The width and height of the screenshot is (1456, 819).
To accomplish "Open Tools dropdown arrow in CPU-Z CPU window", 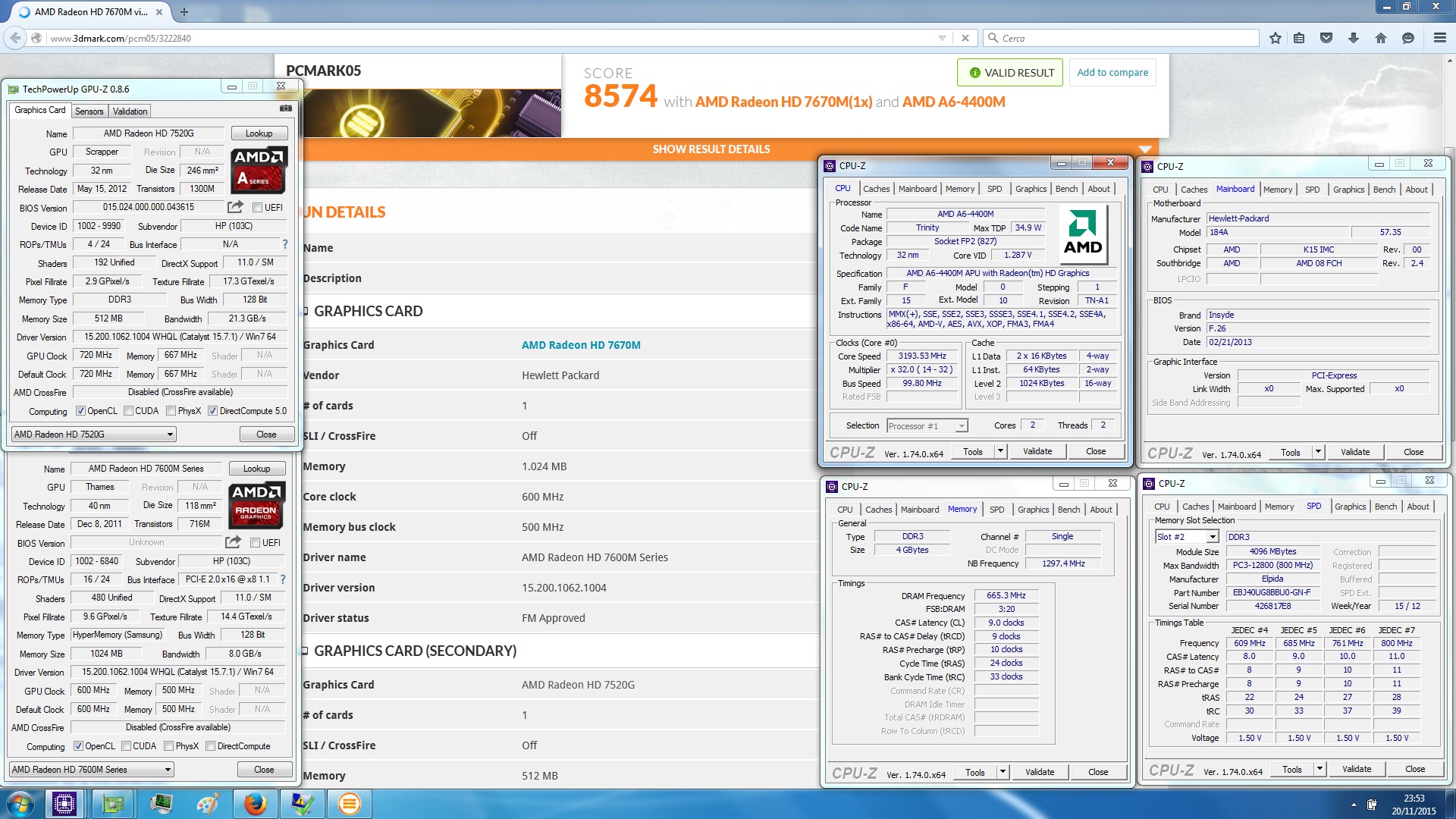I will pos(1000,451).
